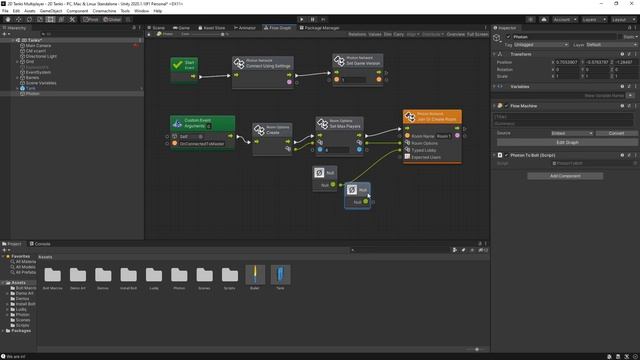
Task: Toggle Flow Machine component enabled checkbox
Action: pos(507,106)
